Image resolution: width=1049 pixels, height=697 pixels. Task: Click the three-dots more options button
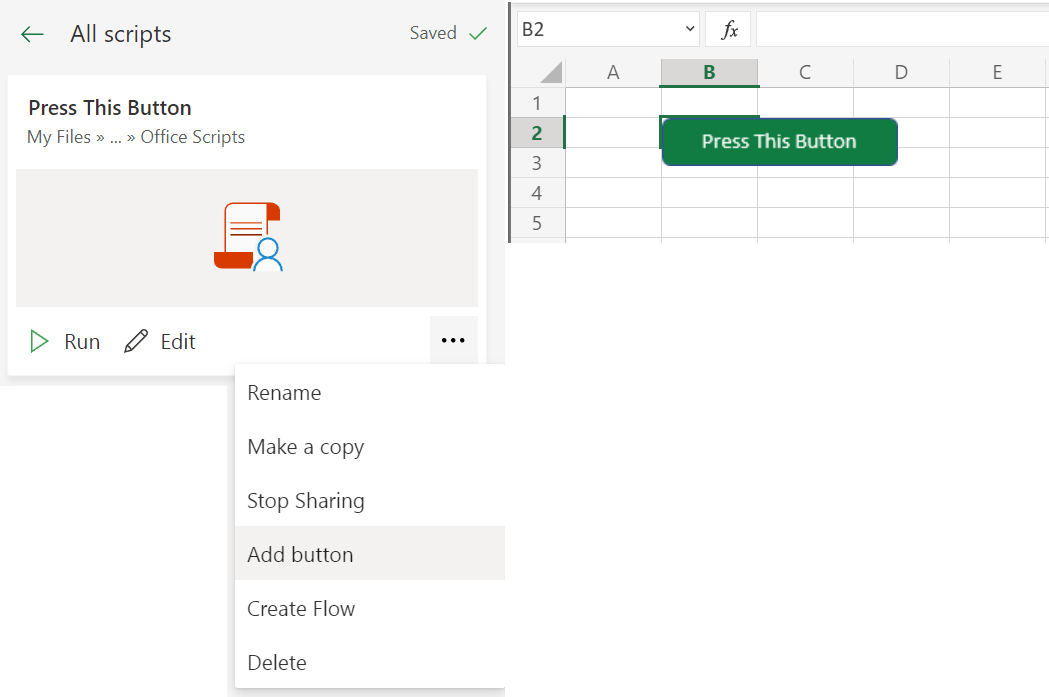(x=453, y=341)
